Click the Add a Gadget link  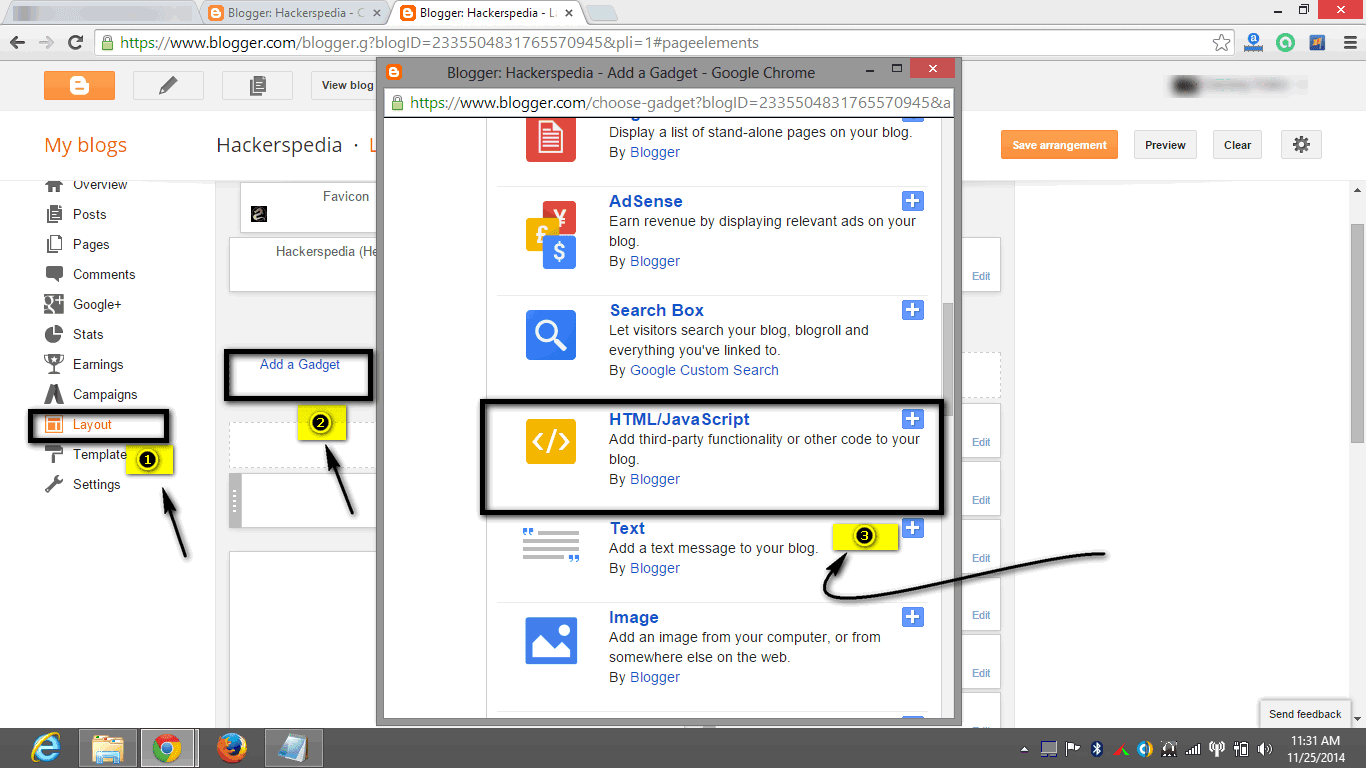[300, 364]
